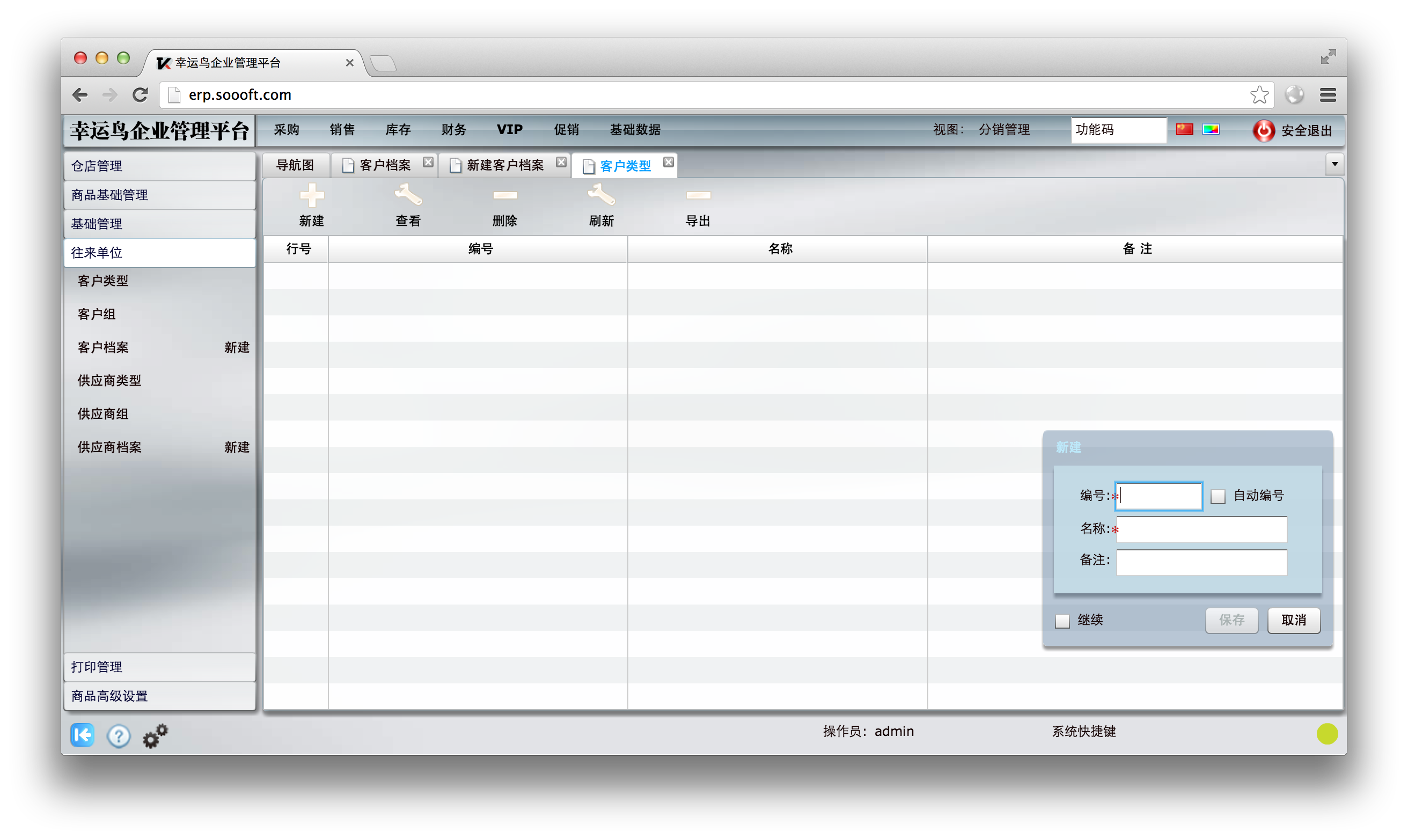Open the 销售 menu
Image resolution: width=1408 pixels, height=840 pixels.
click(342, 130)
